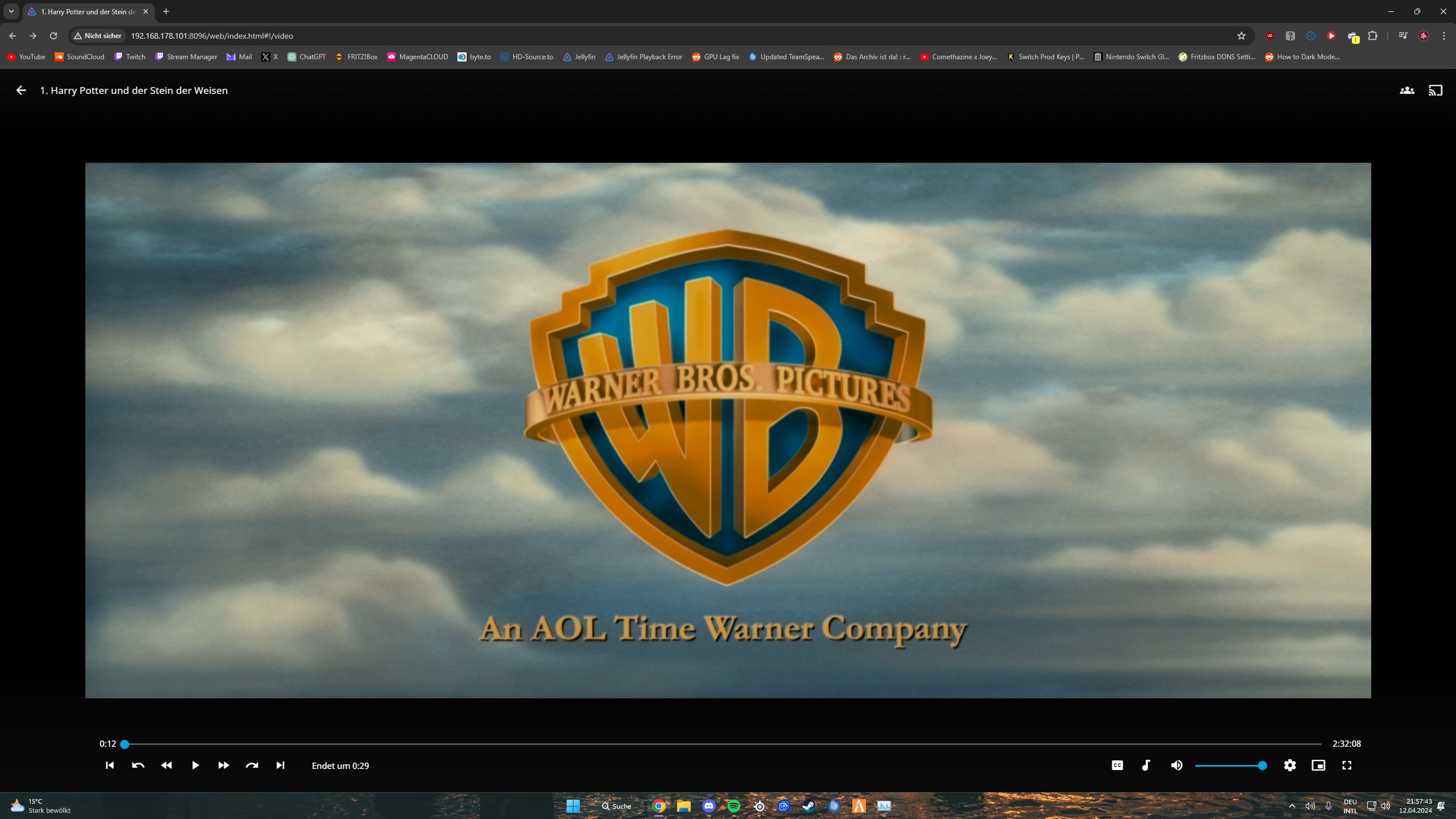Go back with the player arrow
The width and height of the screenshot is (1456, 819).
tap(21, 90)
